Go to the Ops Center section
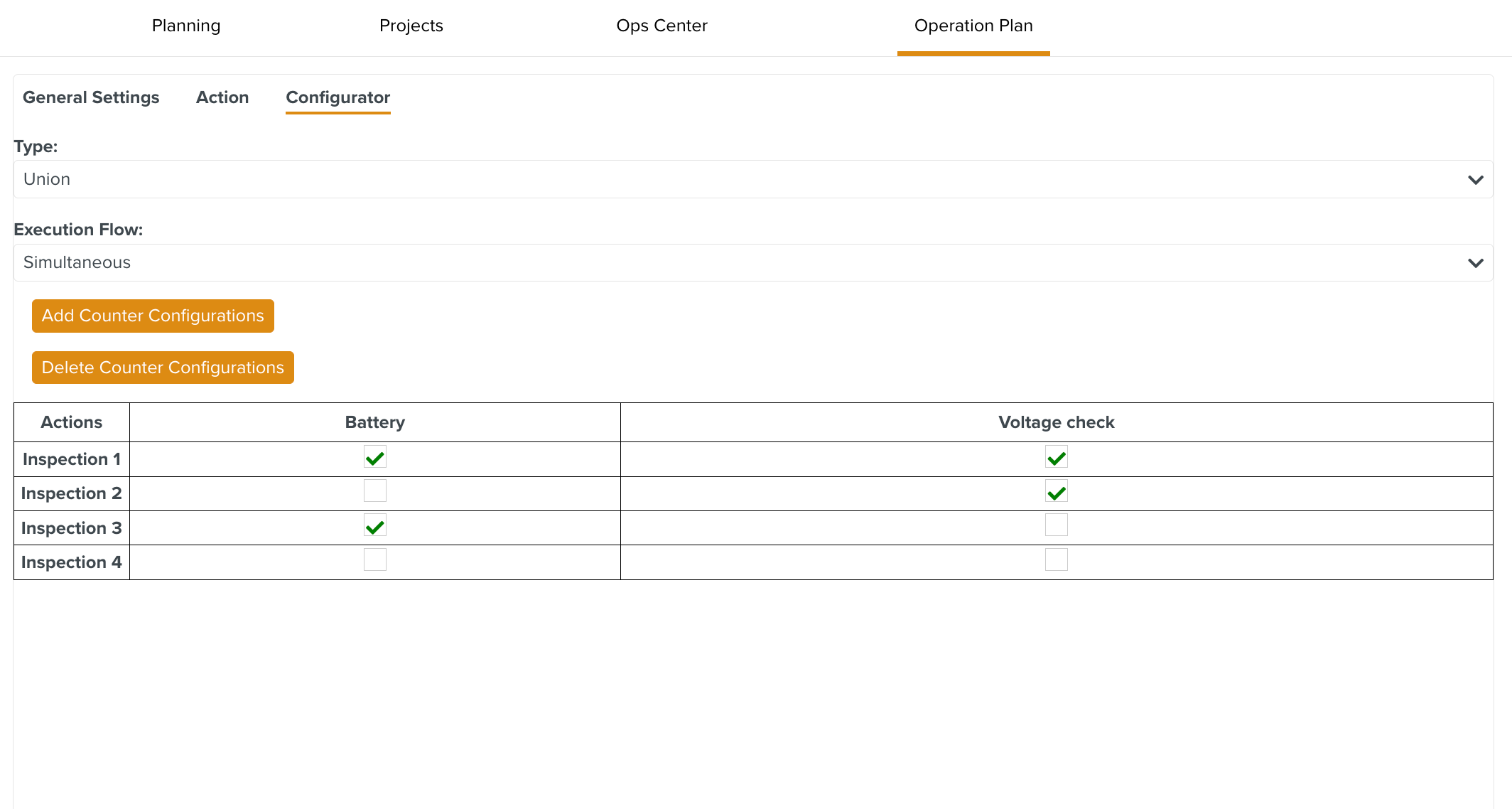Viewport: 1512px width, 809px height. coord(661,26)
